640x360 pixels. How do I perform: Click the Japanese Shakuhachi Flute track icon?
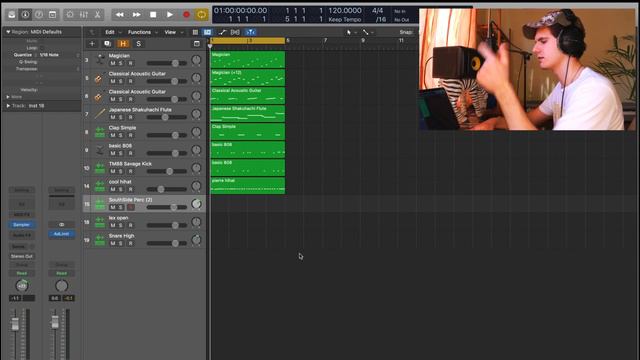pos(100,114)
